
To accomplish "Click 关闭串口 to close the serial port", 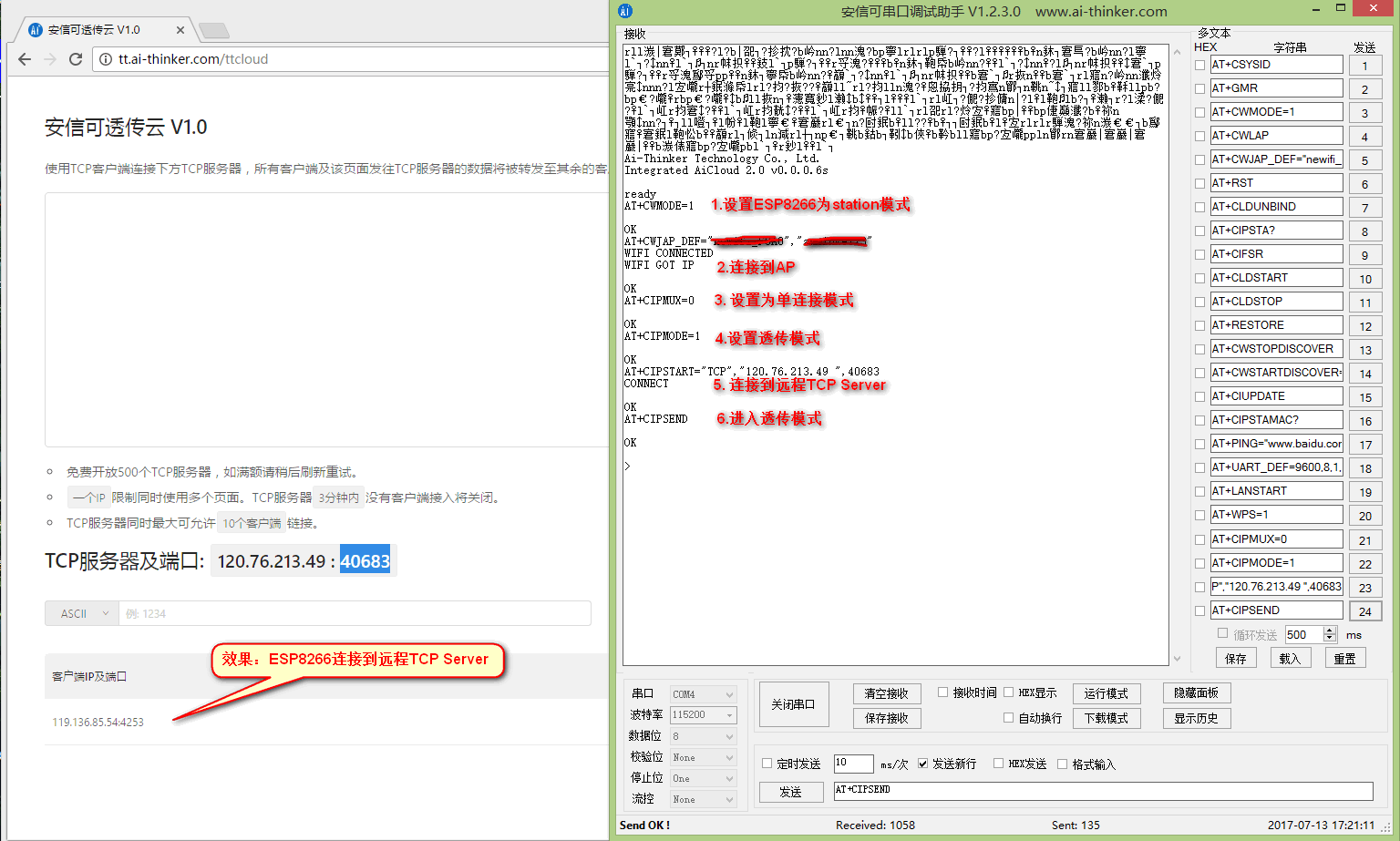I will point(794,704).
